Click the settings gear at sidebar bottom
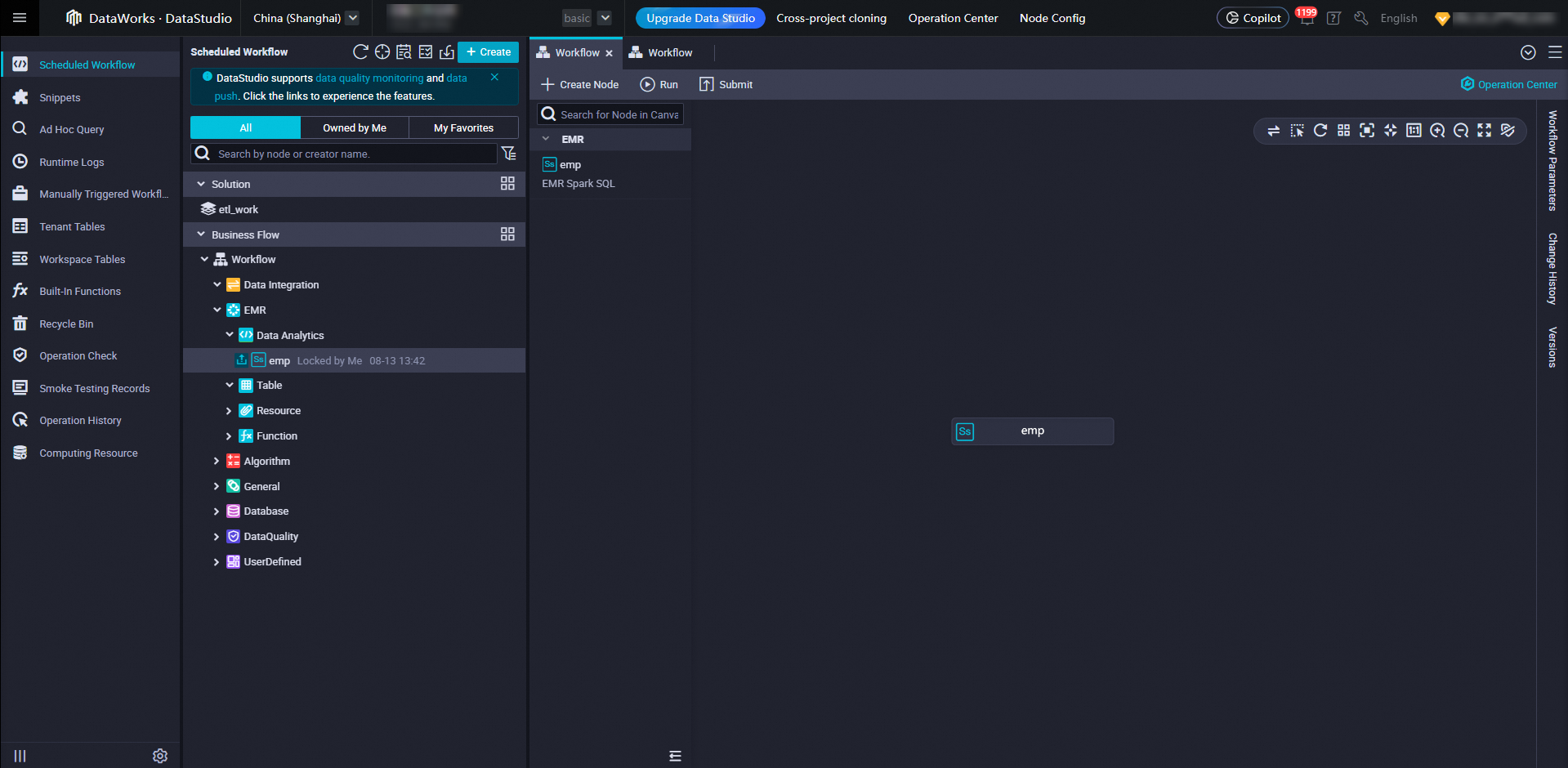The image size is (1568, 768). click(x=160, y=756)
